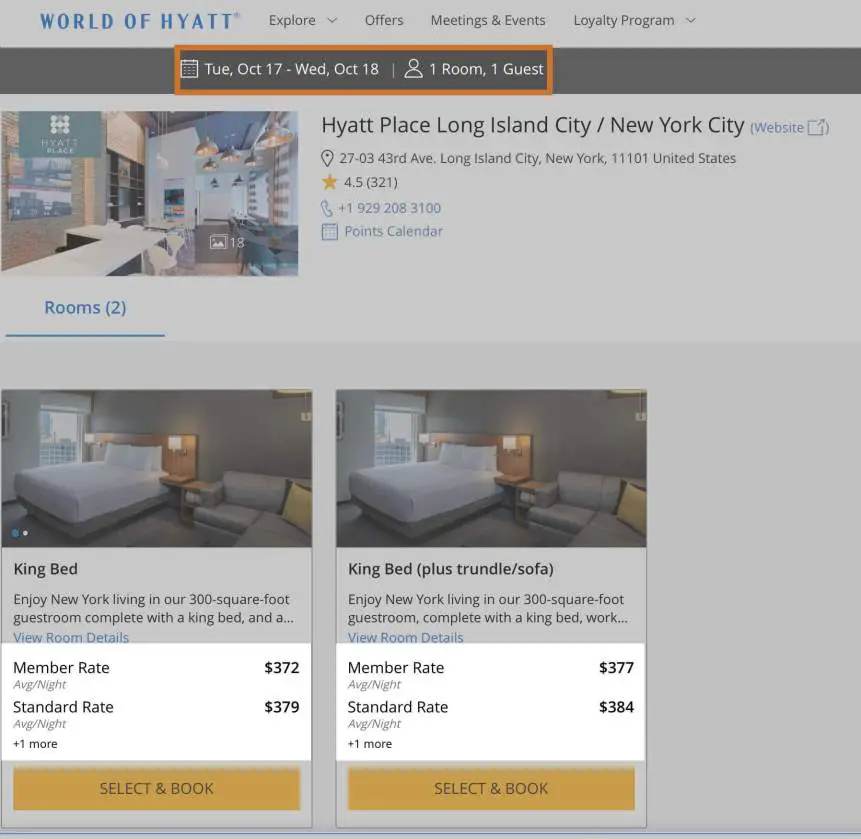Viewport: 861px width, 839px height.
Task: Click the rating star icon
Action: click(x=329, y=182)
